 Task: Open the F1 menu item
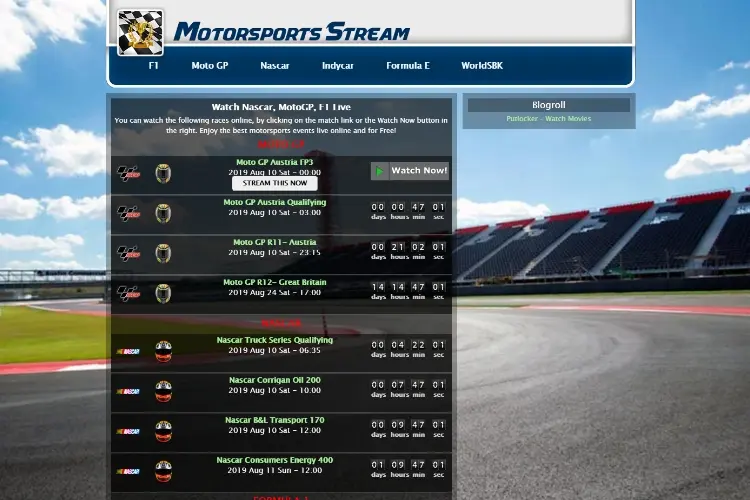pyautogui.click(x=153, y=66)
